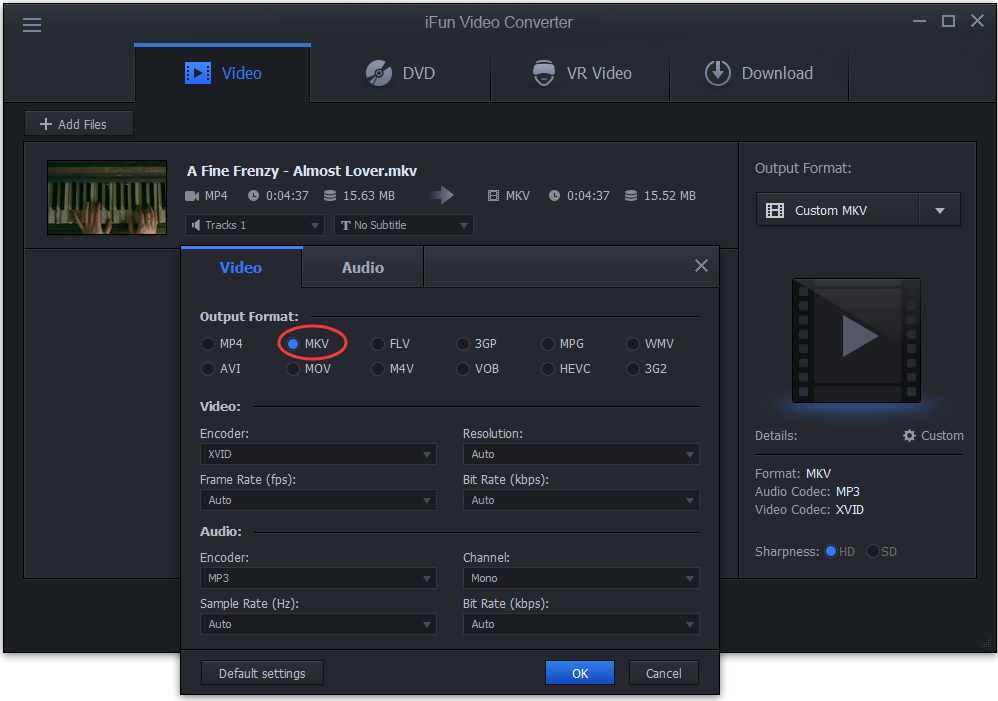The height and width of the screenshot is (701, 998).
Task: Open Custom details settings link
Action: coord(933,435)
